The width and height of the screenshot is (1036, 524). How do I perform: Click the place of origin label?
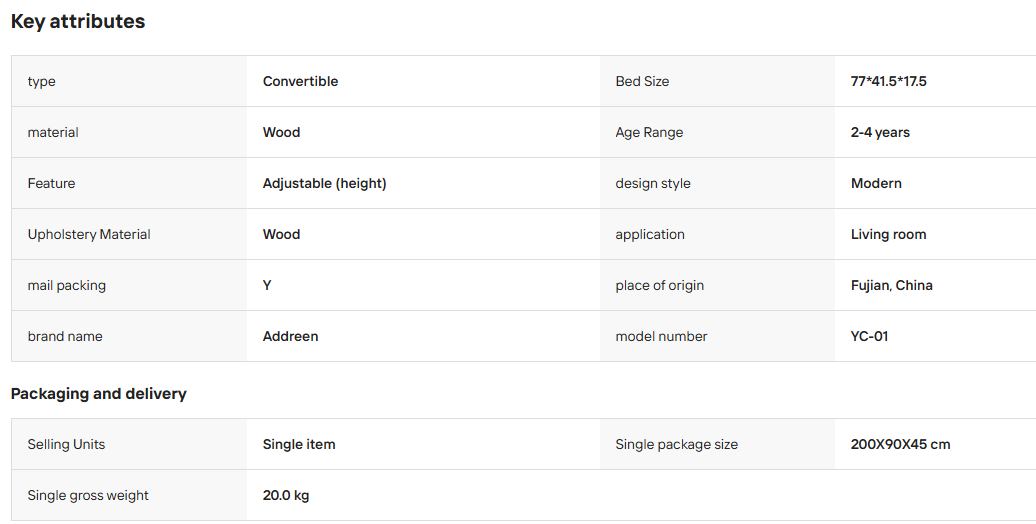click(660, 285)
